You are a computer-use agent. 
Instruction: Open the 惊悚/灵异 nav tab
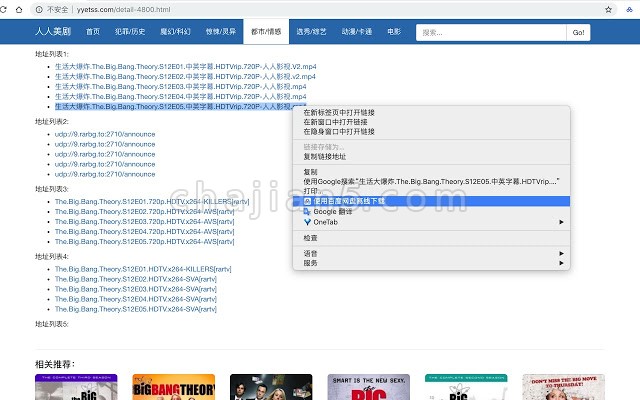click(220, 31)
